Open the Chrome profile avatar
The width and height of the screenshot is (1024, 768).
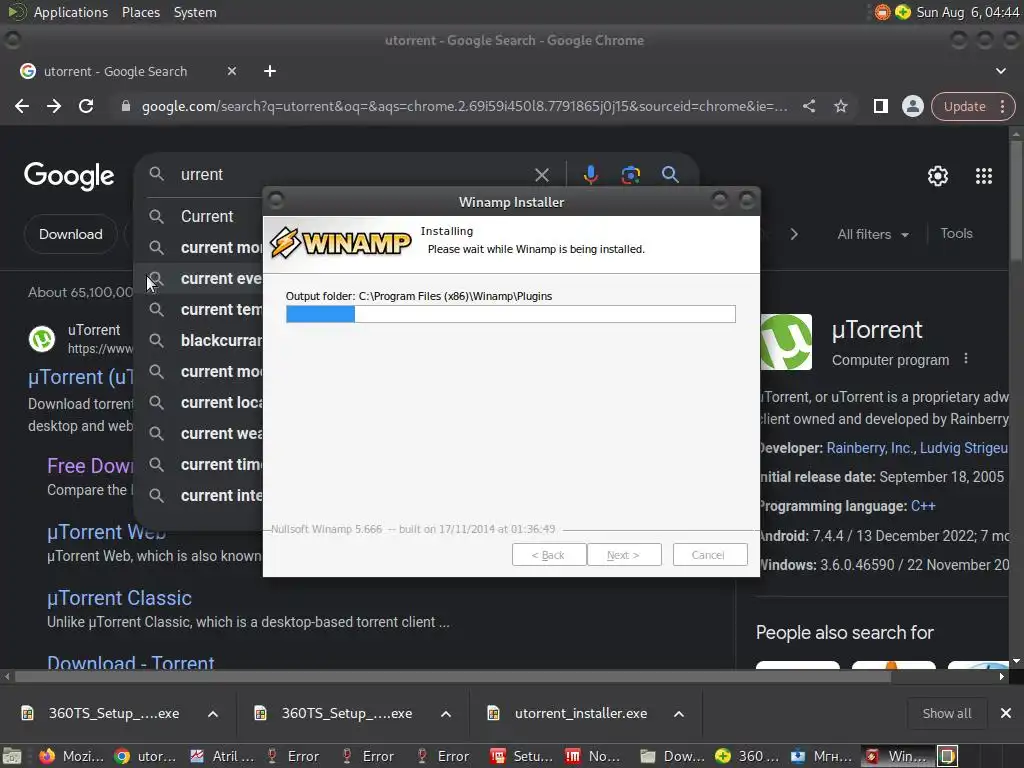912,106
